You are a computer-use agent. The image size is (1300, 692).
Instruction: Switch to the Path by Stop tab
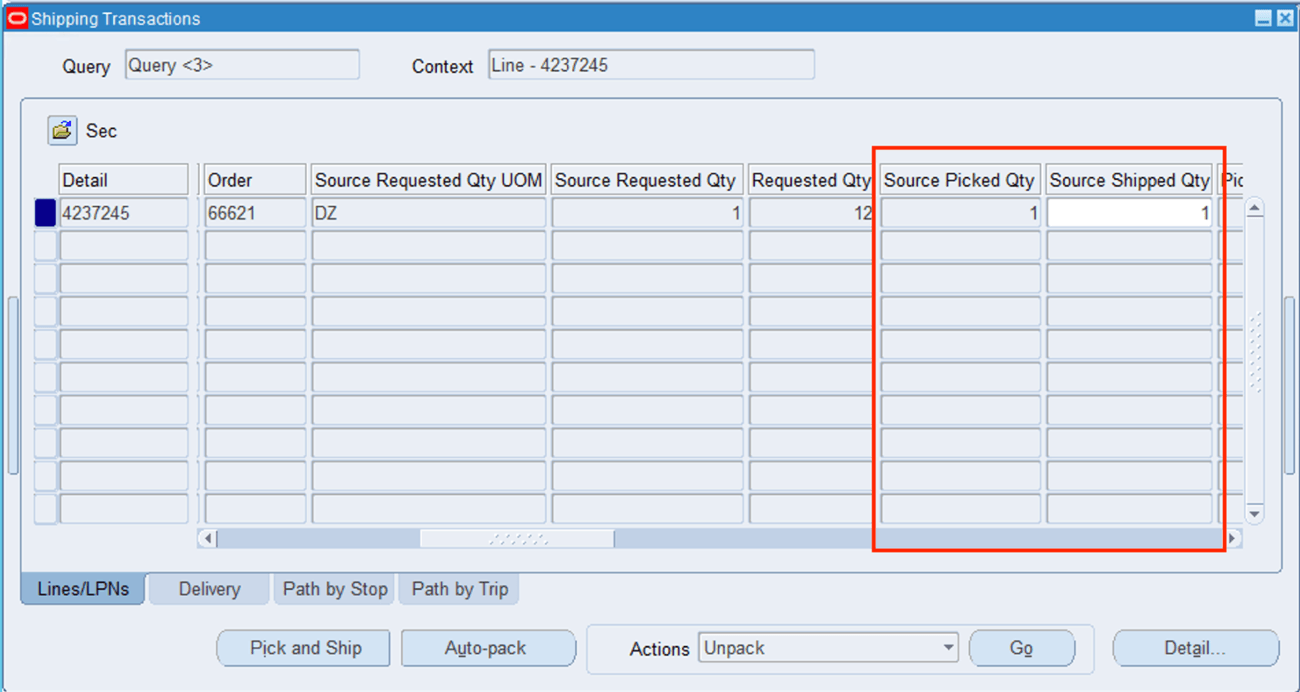point(335,589)
